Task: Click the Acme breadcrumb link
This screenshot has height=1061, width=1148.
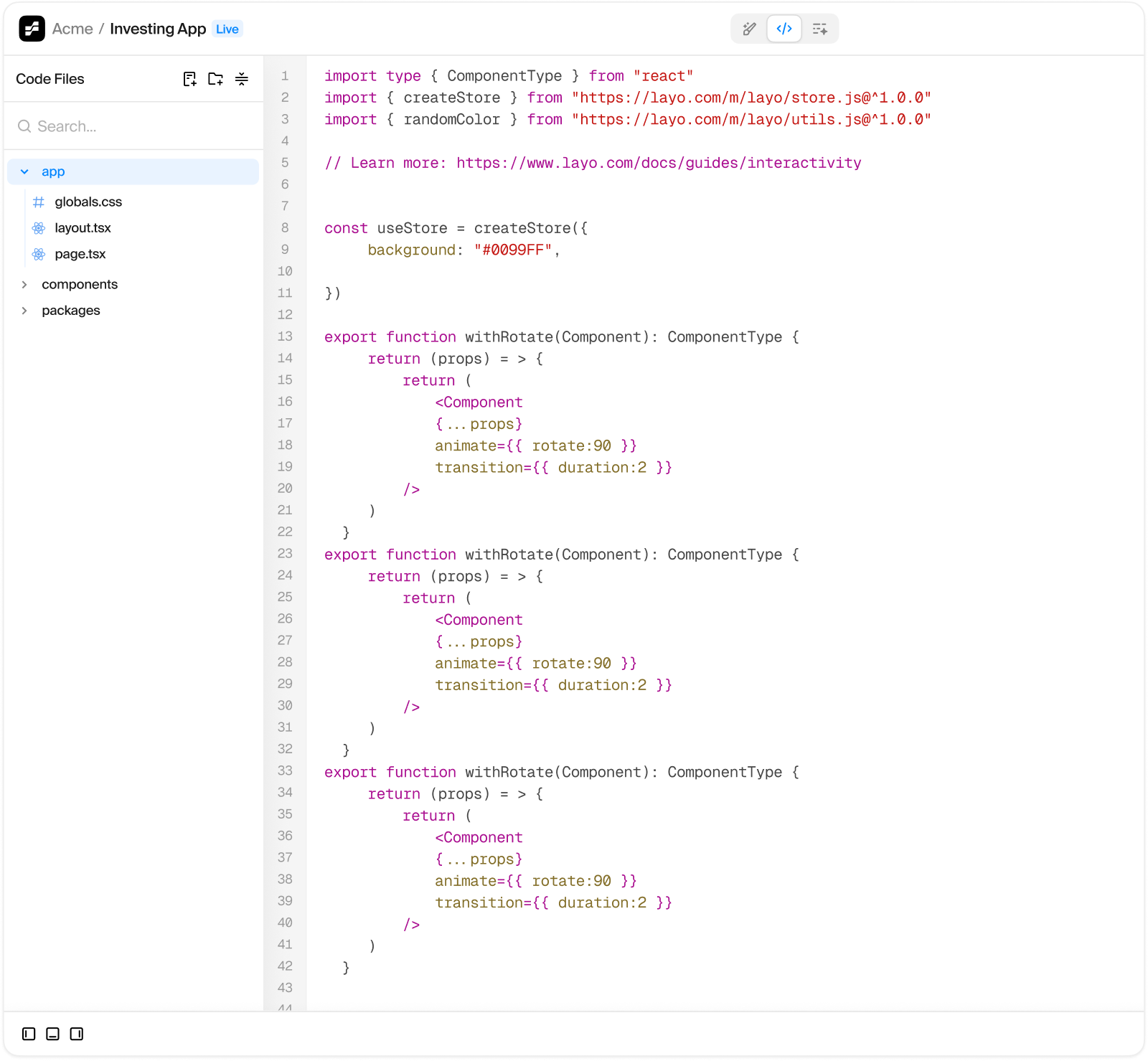Action: coord(72,29)
